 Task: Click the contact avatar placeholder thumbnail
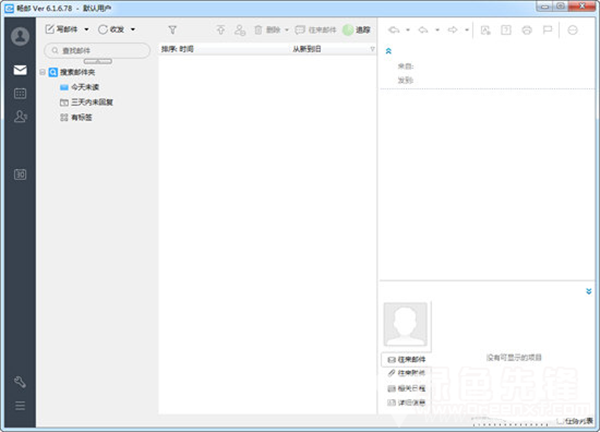(x=406, y=324)
